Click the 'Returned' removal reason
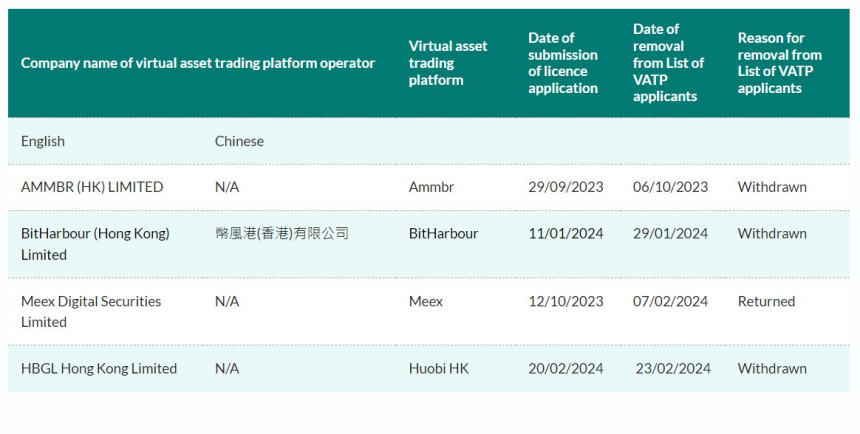 point(766,301)
